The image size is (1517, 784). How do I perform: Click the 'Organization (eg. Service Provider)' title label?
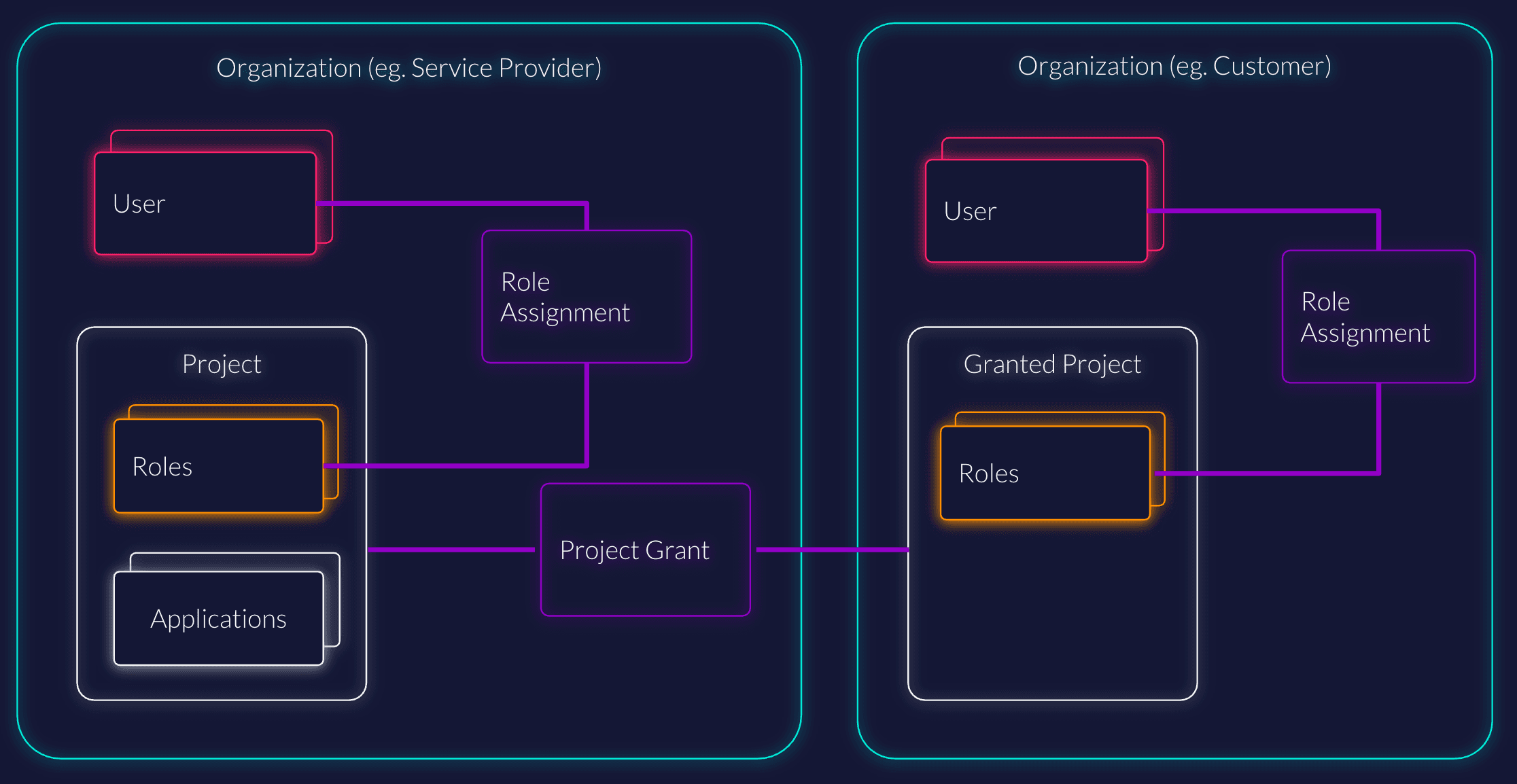408,67
